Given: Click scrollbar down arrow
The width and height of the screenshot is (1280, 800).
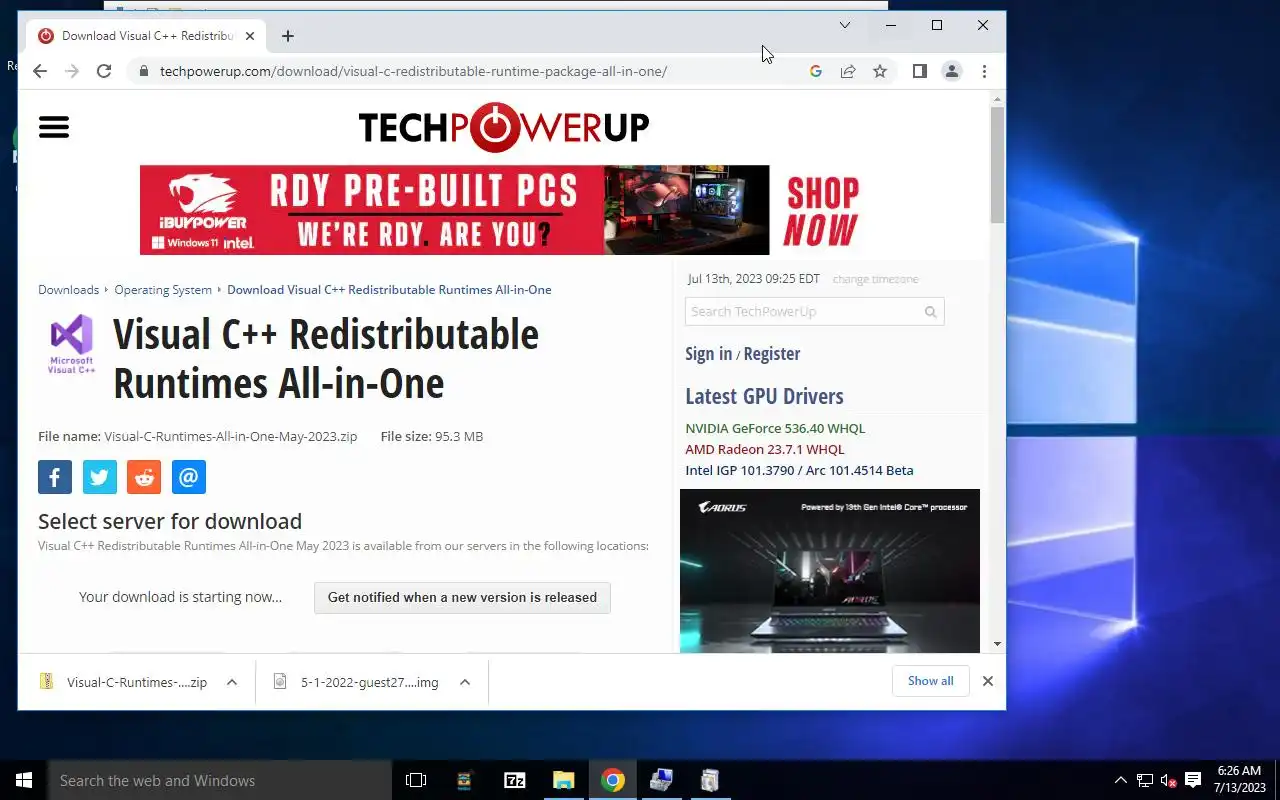Looking at the screenshot, I should [997, 644].
